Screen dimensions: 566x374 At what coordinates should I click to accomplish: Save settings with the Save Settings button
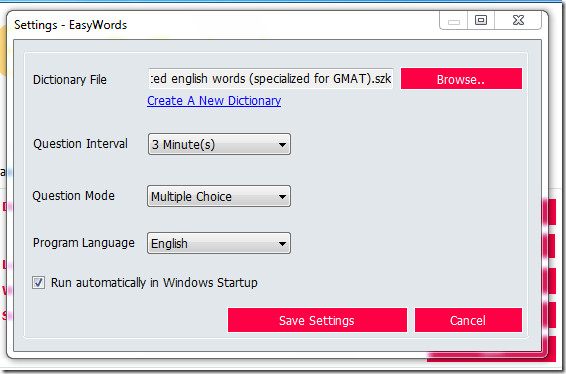click(317, 320)
